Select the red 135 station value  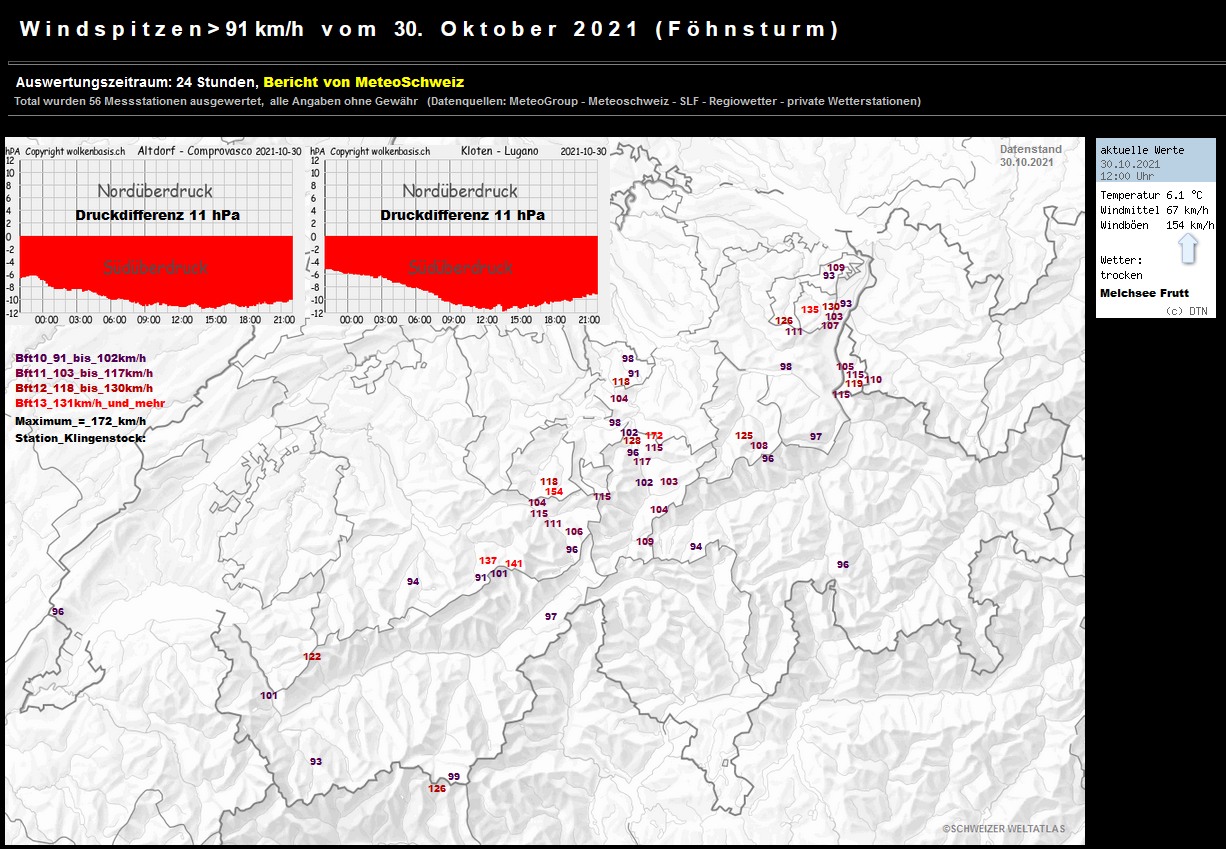[x=810, y=309]
